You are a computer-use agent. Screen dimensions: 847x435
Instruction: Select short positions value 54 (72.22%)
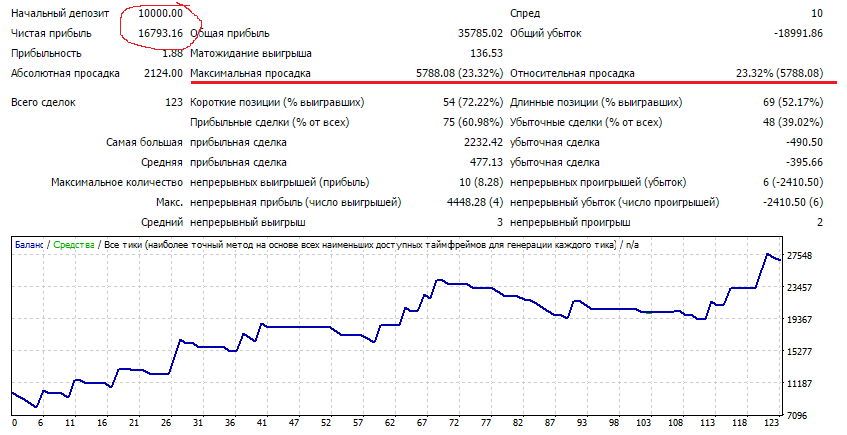pyautogui.click(x=473, y=102)
